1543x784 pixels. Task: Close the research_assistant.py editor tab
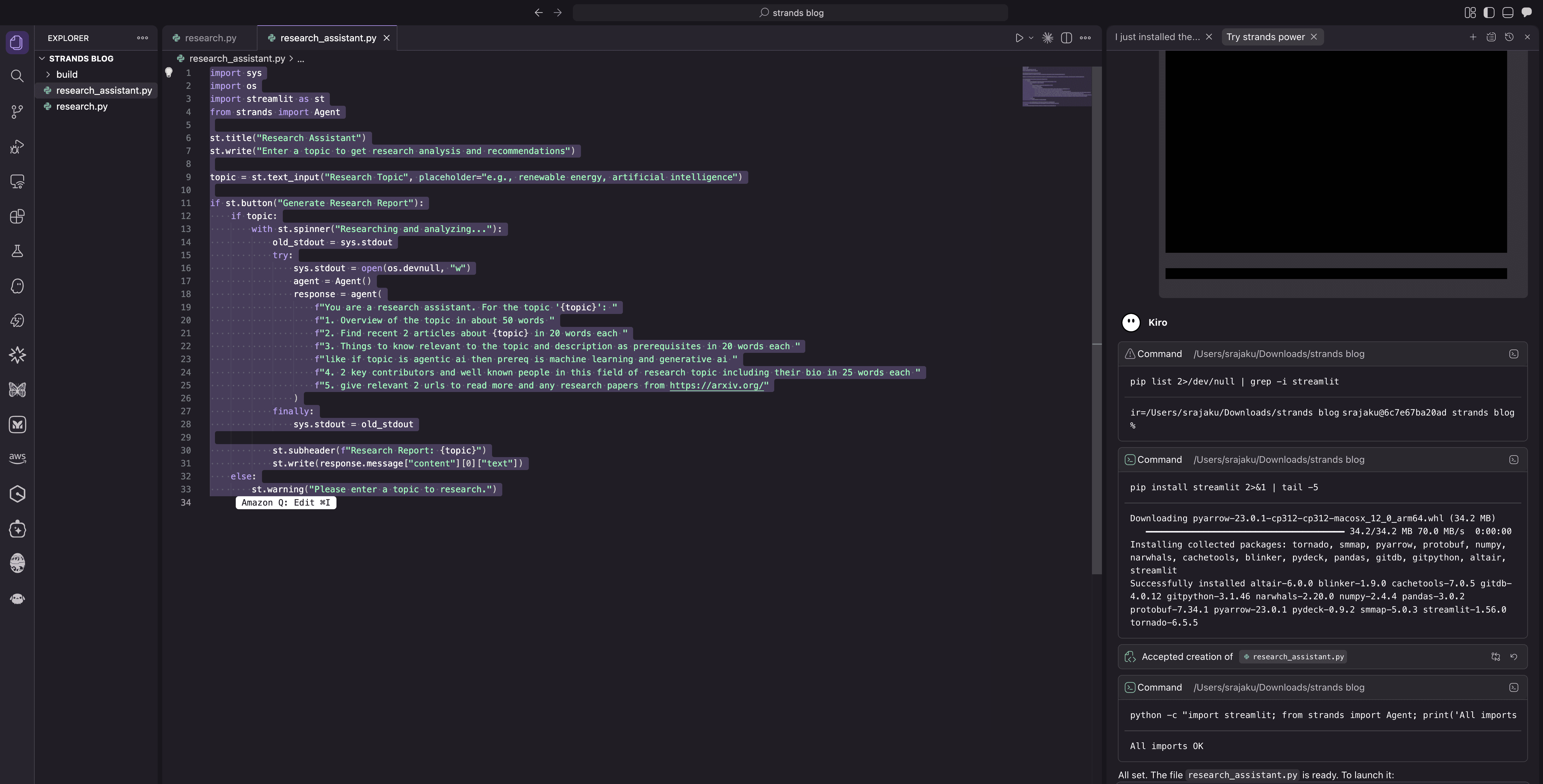(387, 38)
